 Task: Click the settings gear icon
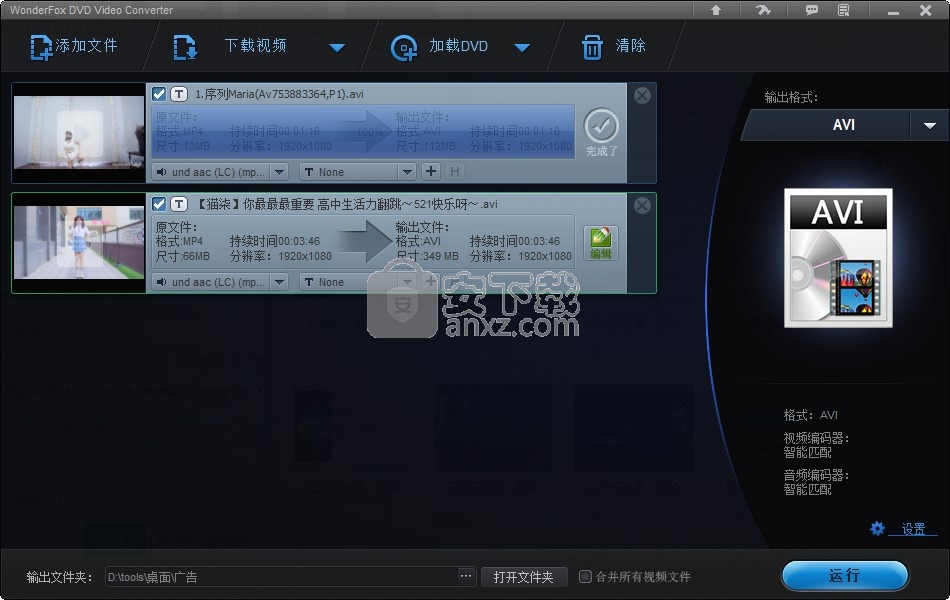pos(877,528)
